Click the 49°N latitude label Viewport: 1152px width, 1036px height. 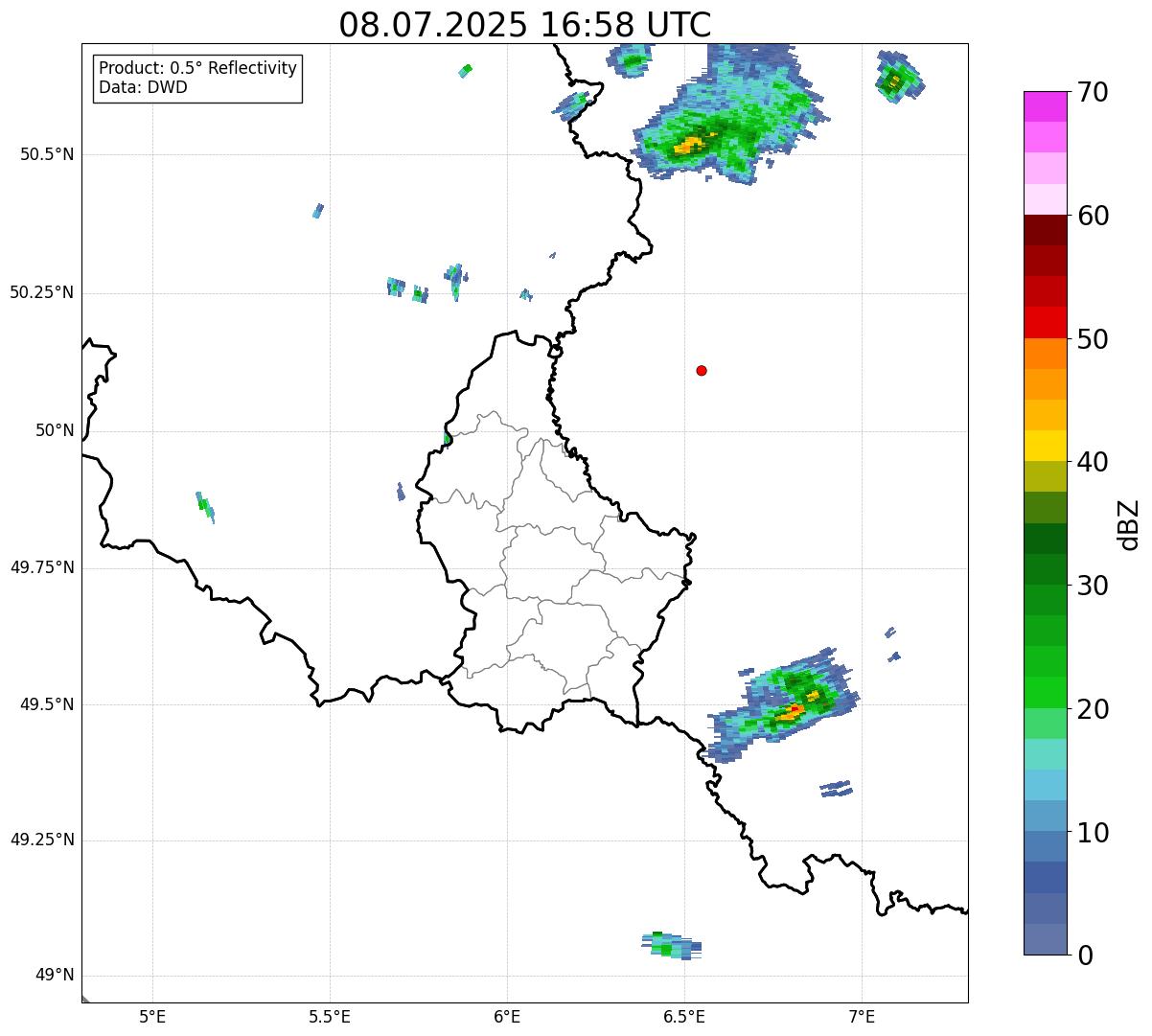coord(55,976)
